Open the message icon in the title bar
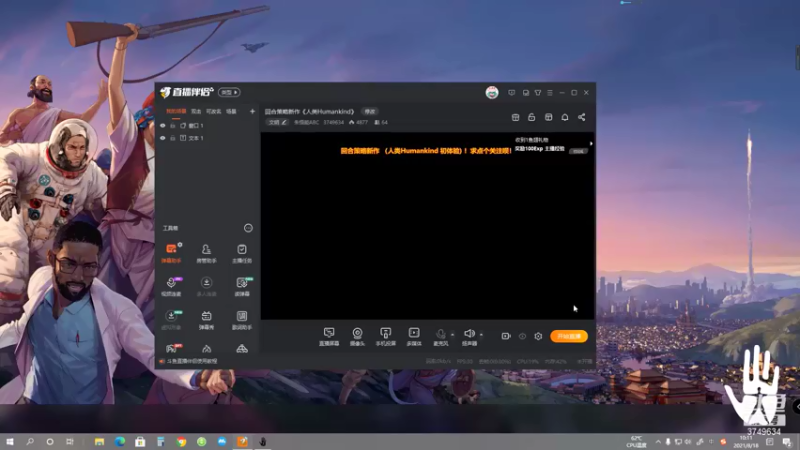Viewport: 800px width, 450px height. click(x=512, y=93)
